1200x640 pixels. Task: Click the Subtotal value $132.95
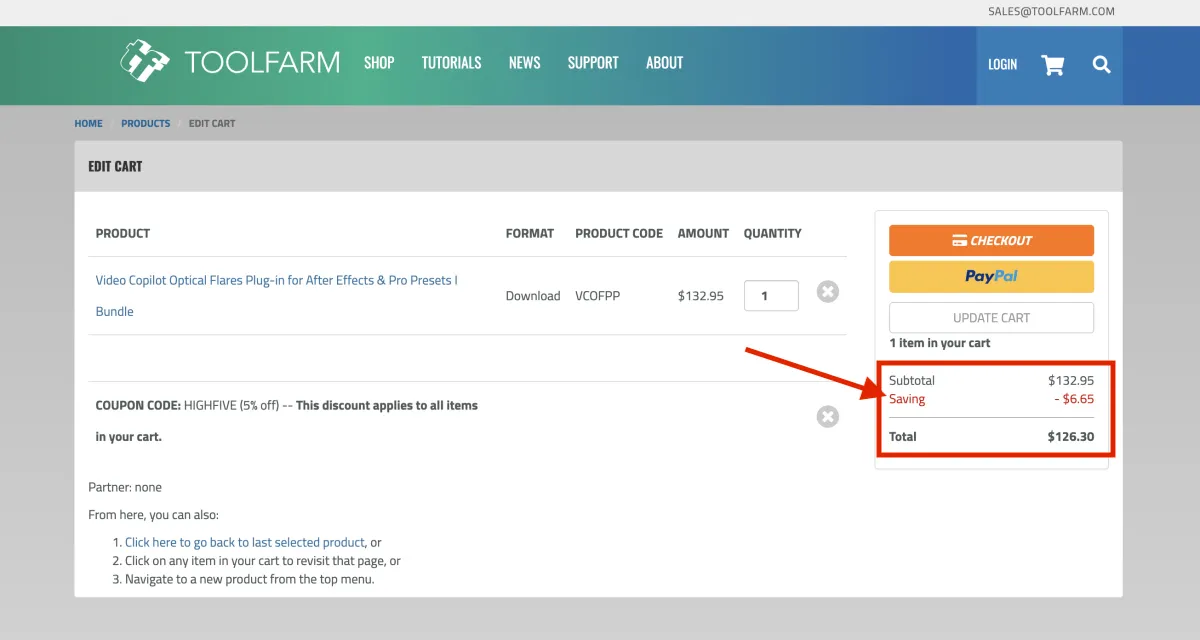click(1071, 381)
